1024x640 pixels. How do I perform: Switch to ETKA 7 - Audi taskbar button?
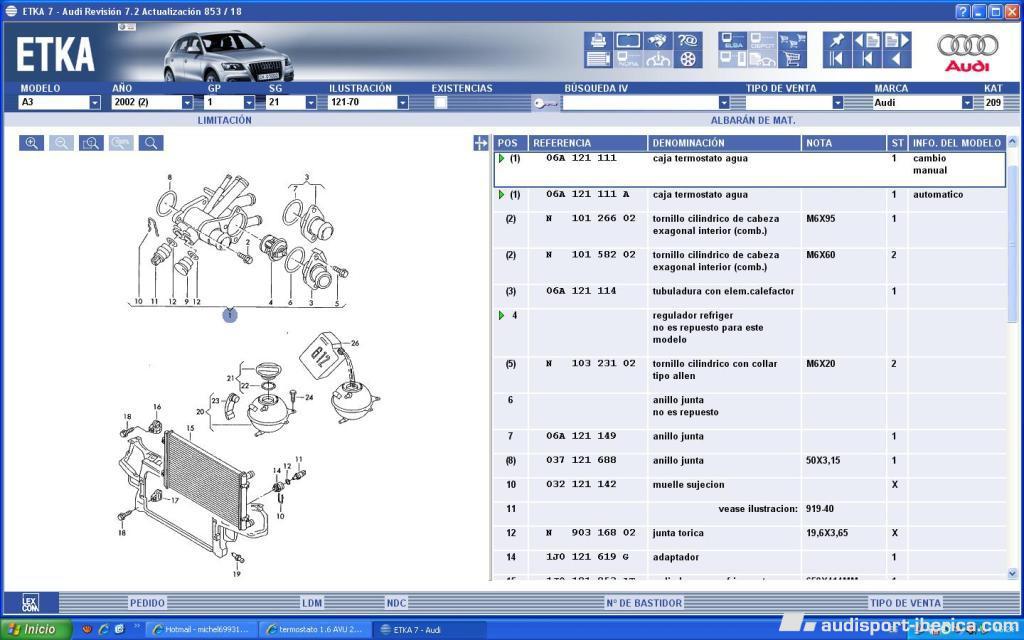[x=428, y=630]
